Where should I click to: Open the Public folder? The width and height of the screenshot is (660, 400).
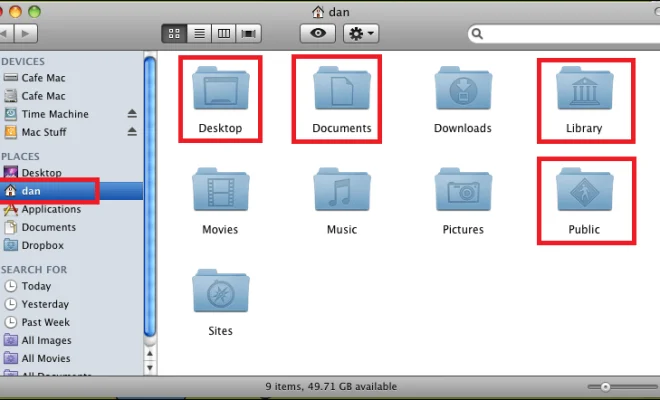coord(584,190)
